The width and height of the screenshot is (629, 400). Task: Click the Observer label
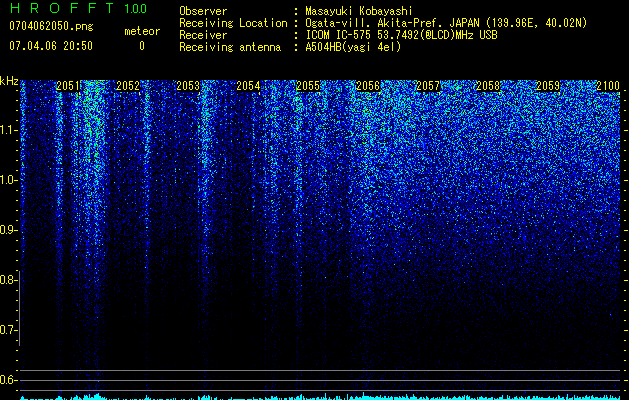tap(203, 11)
